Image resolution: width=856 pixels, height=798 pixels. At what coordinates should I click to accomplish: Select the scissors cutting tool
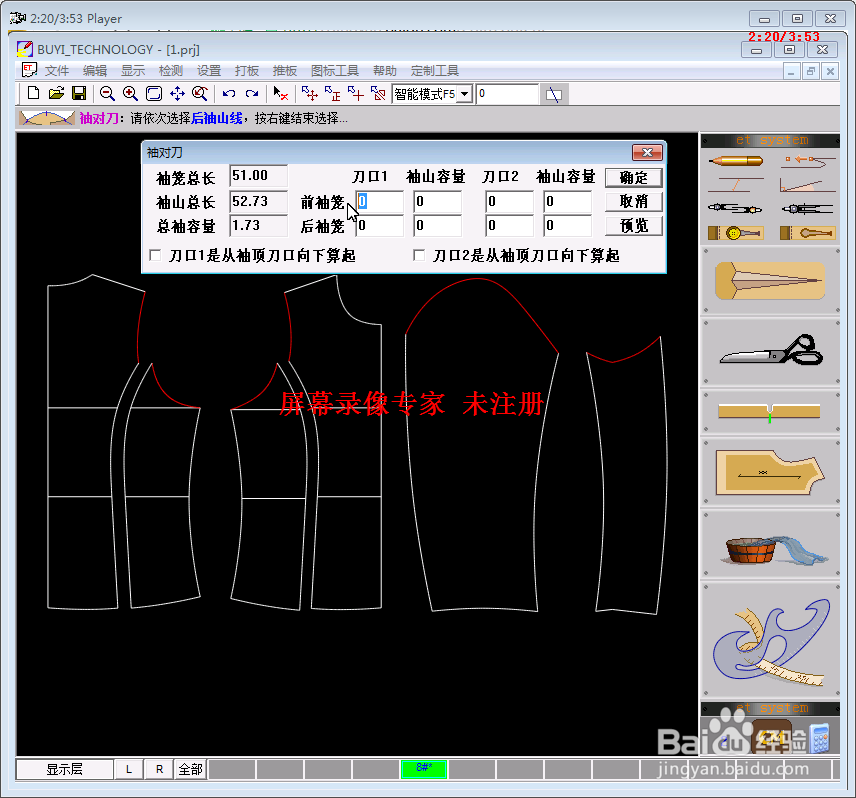[770, 352]
